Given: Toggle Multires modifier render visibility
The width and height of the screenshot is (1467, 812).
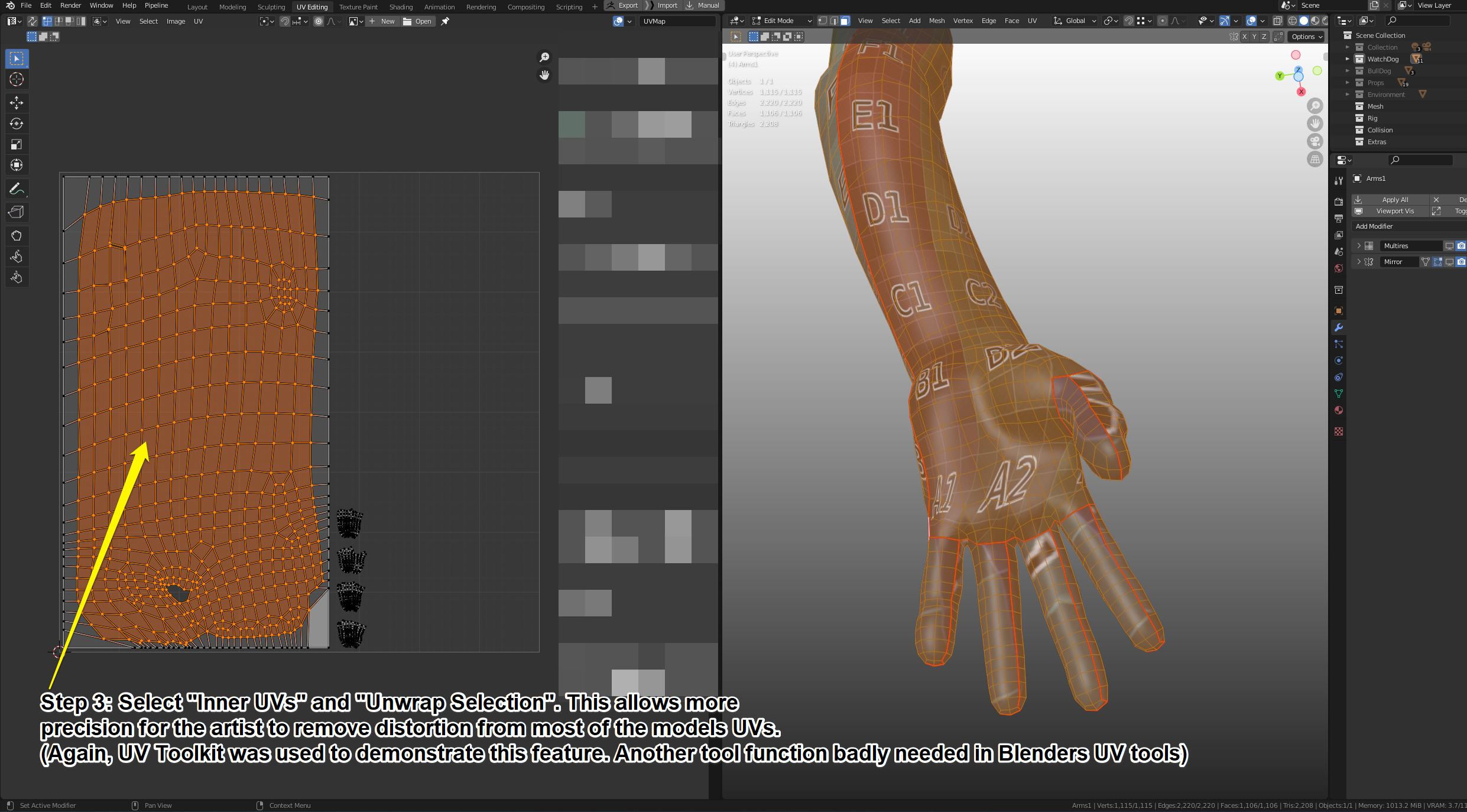Looking at the screenshot, I should point(1461,246).
